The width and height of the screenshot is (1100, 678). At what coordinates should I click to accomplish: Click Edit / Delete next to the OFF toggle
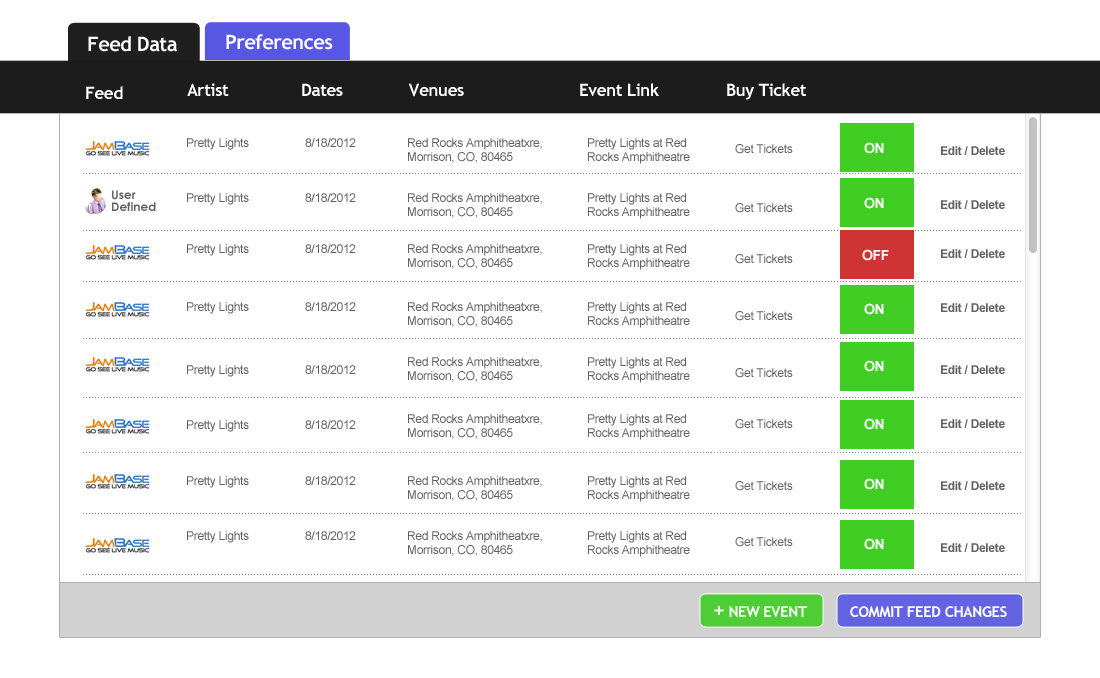[972, 254]
